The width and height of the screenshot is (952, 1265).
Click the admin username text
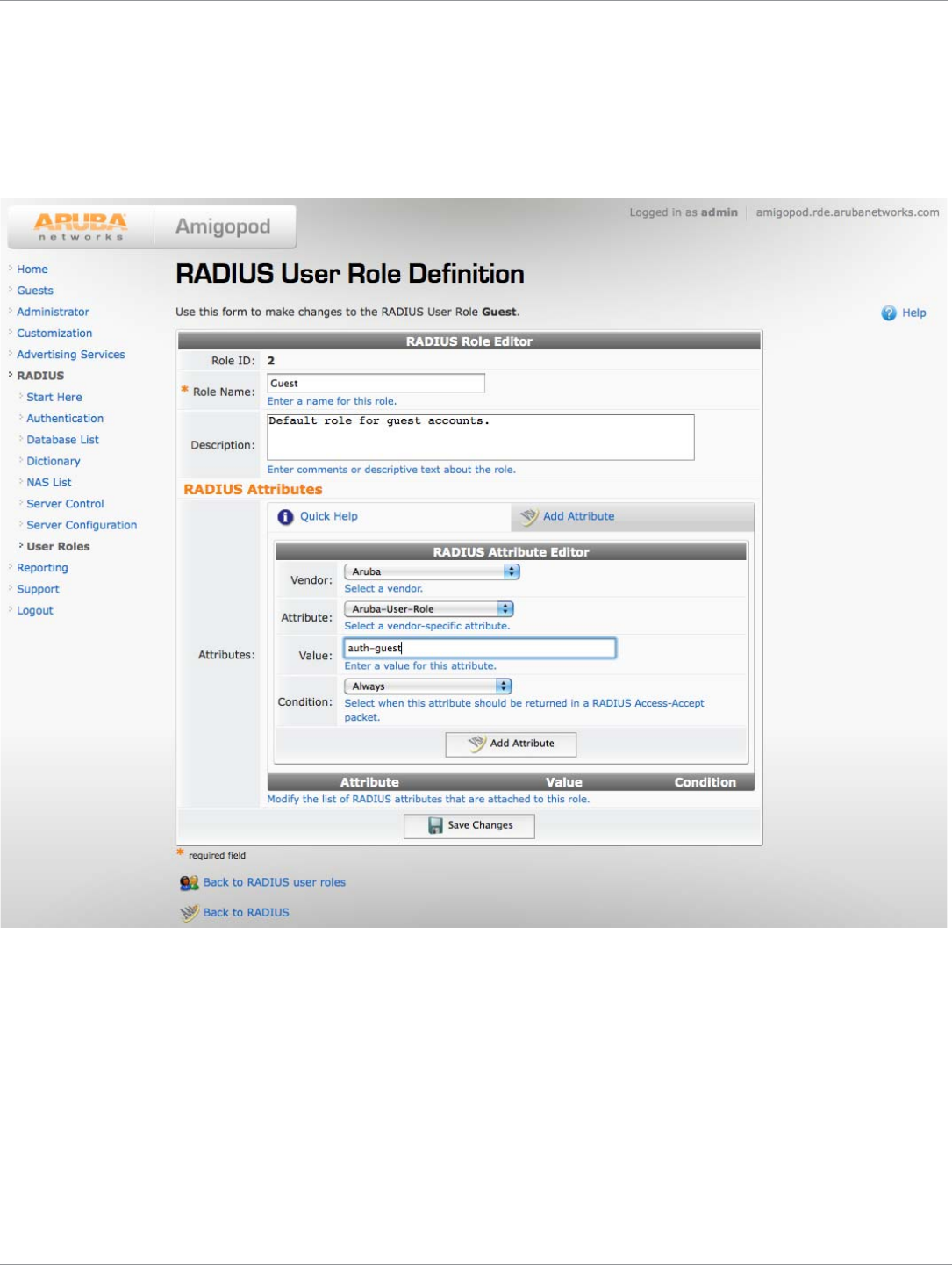(719, 212)
